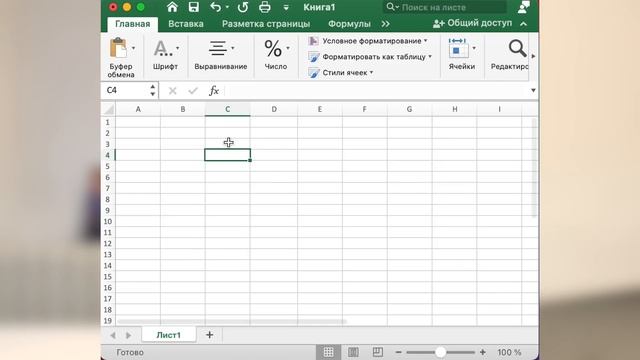Click the fx Insert Function icon
Image resolution: width=640 pixels, height=360 pixels.
214,91
